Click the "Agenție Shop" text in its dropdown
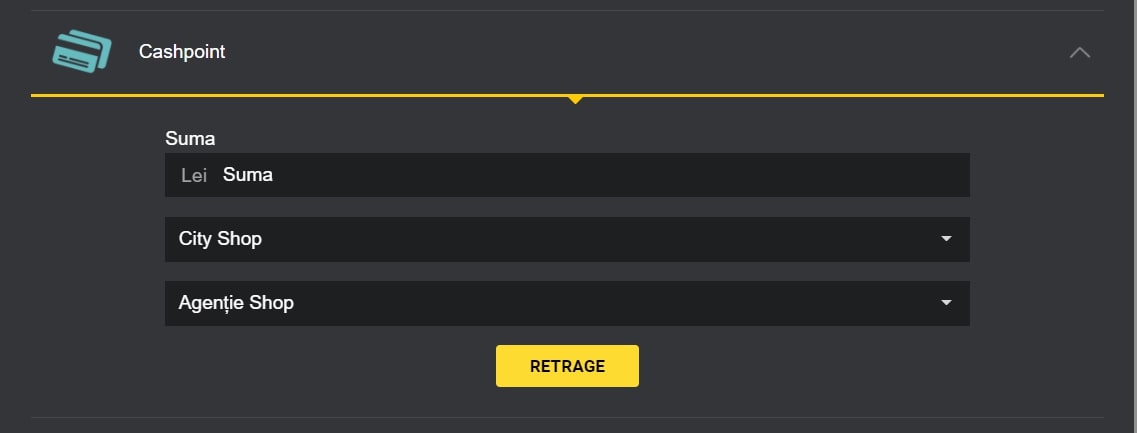 tap(236, 303)
